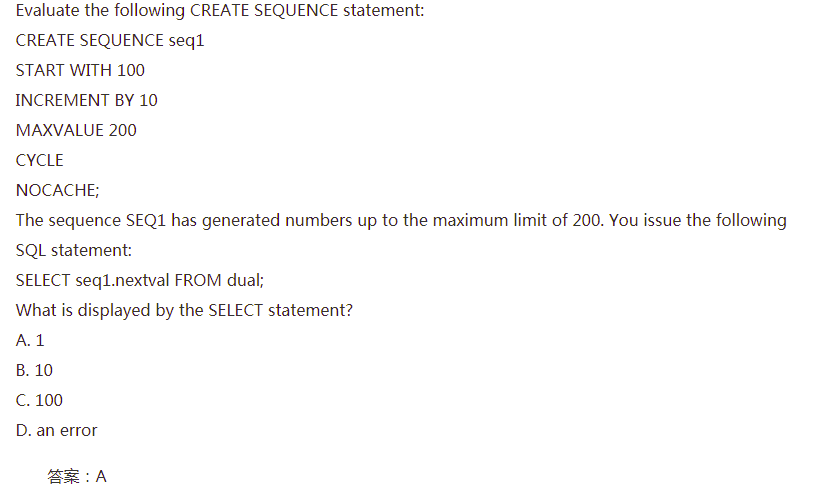Click the word 'CYCLE'

39,160
